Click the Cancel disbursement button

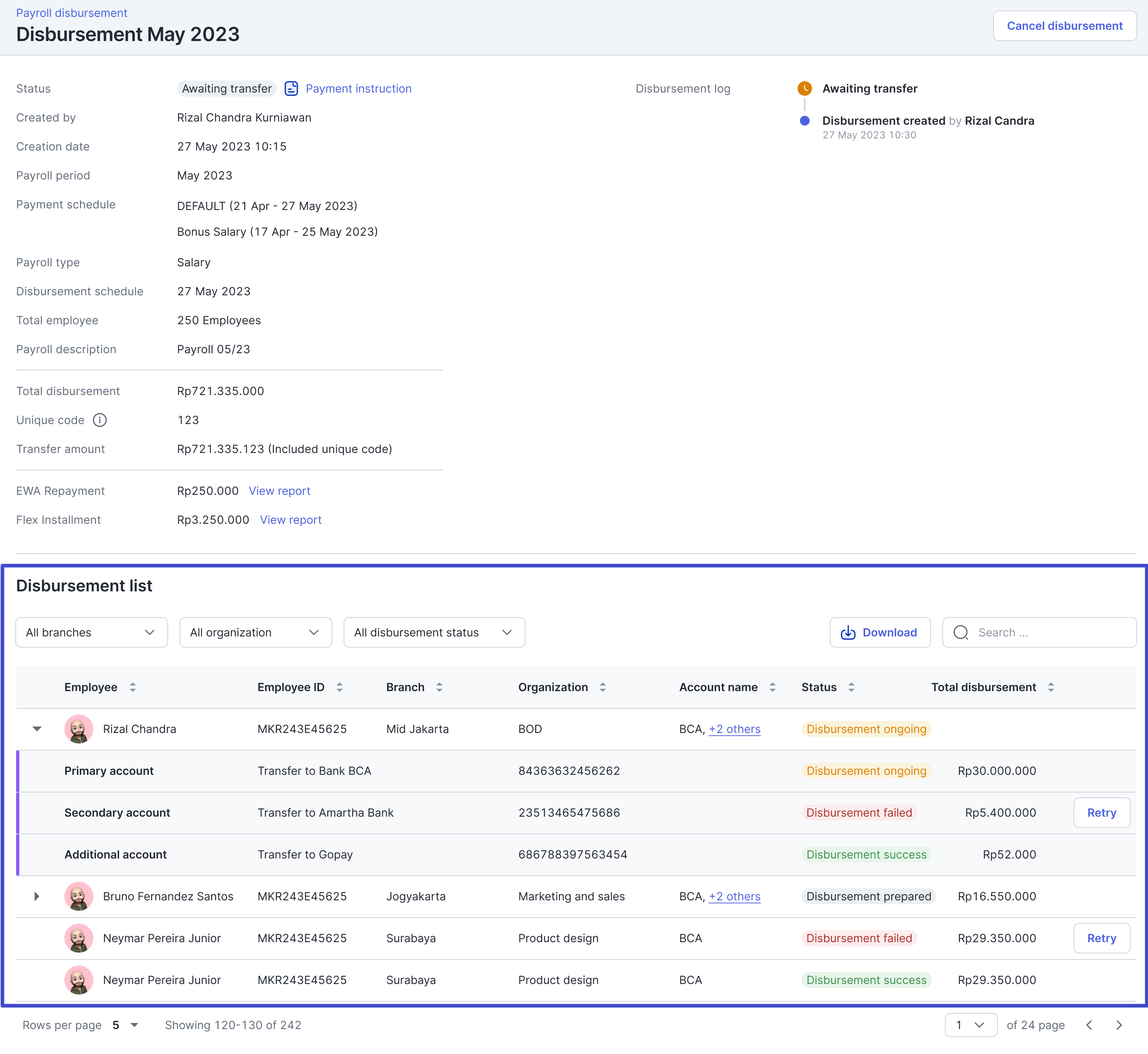point(1064,26)
